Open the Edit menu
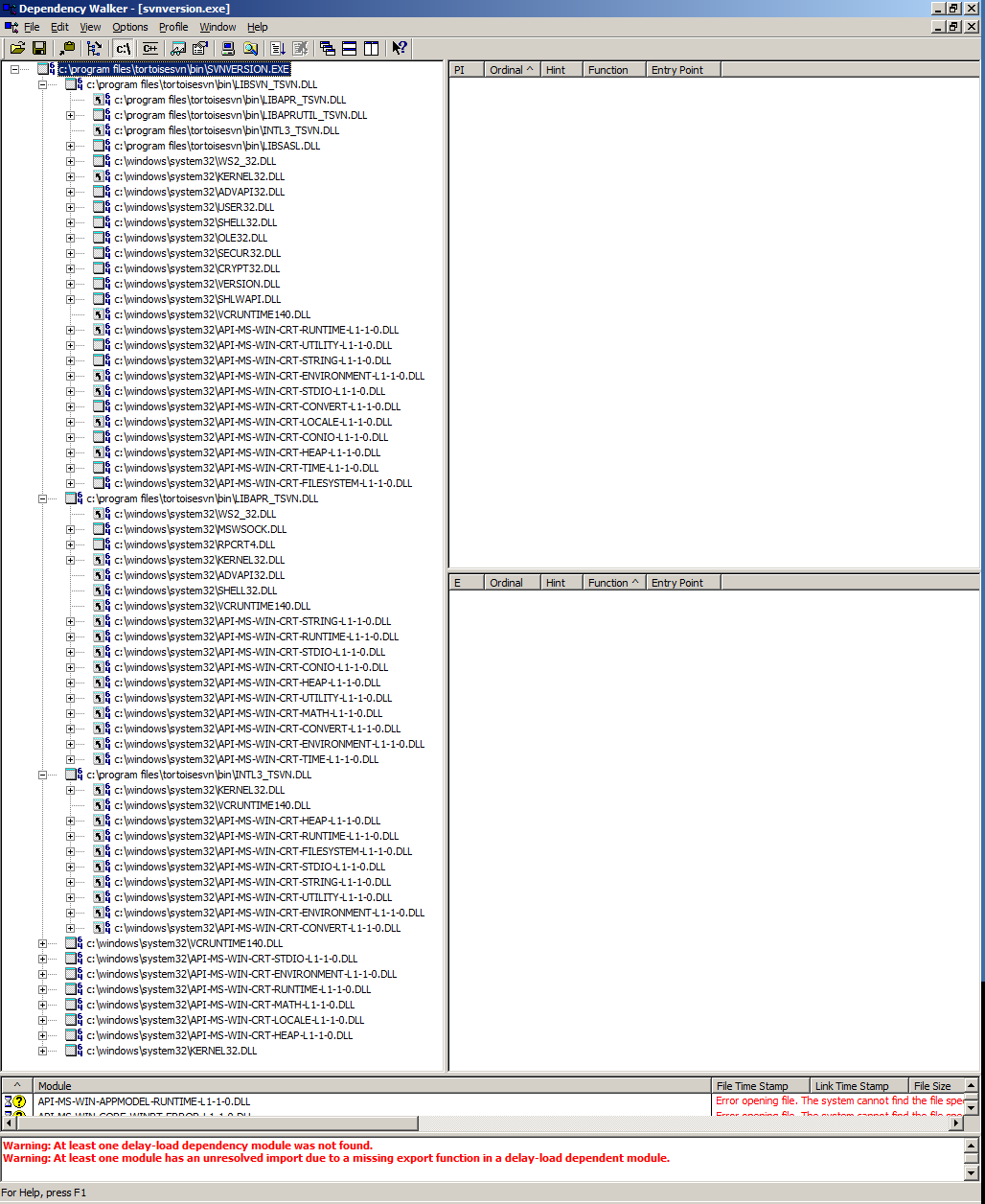 tap(59, 27)
